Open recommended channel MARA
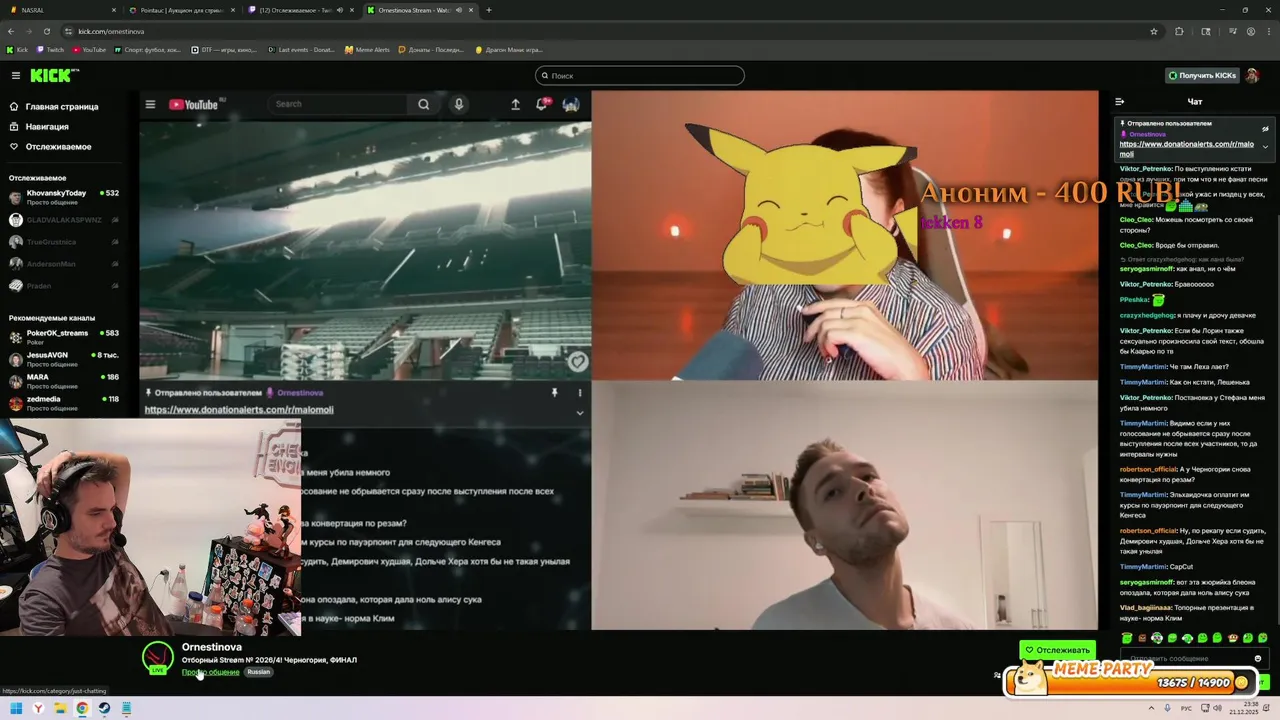The image size is (1280, 720). 64,381
